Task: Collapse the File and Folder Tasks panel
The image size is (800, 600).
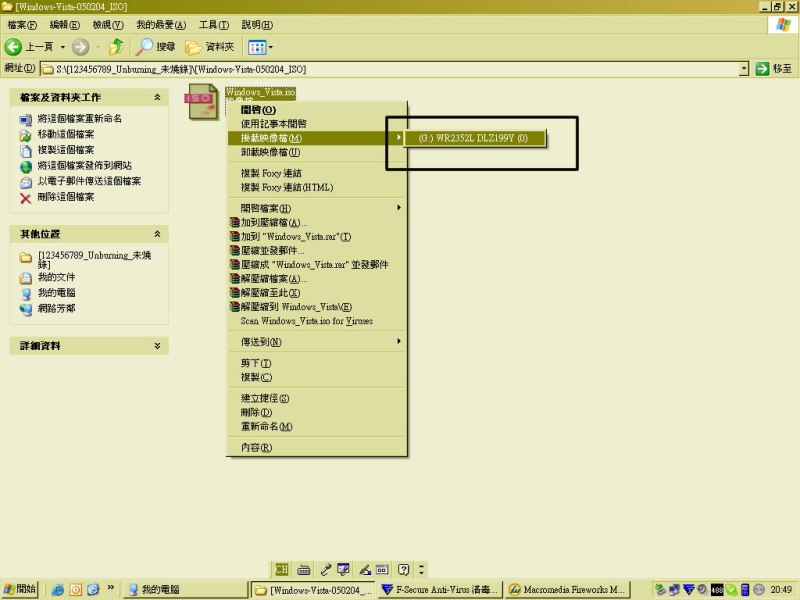Action: [157, 97]
